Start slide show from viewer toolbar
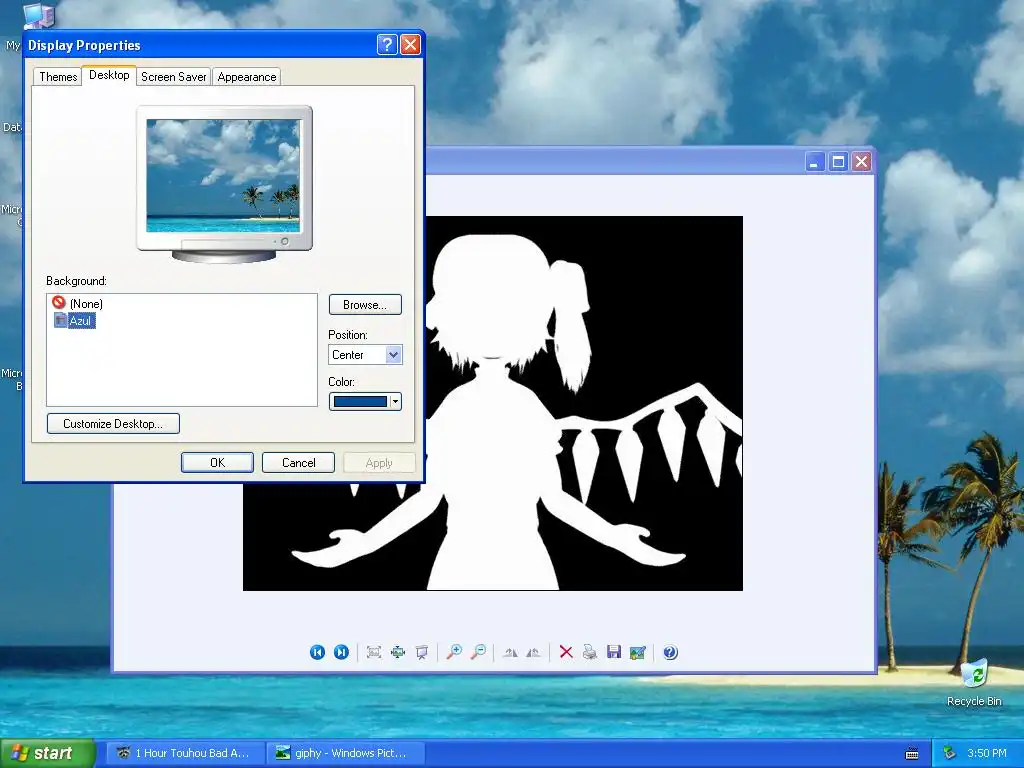Image resolution: width=1024 pixels, height=768 pixels. (x=422, y=652)
